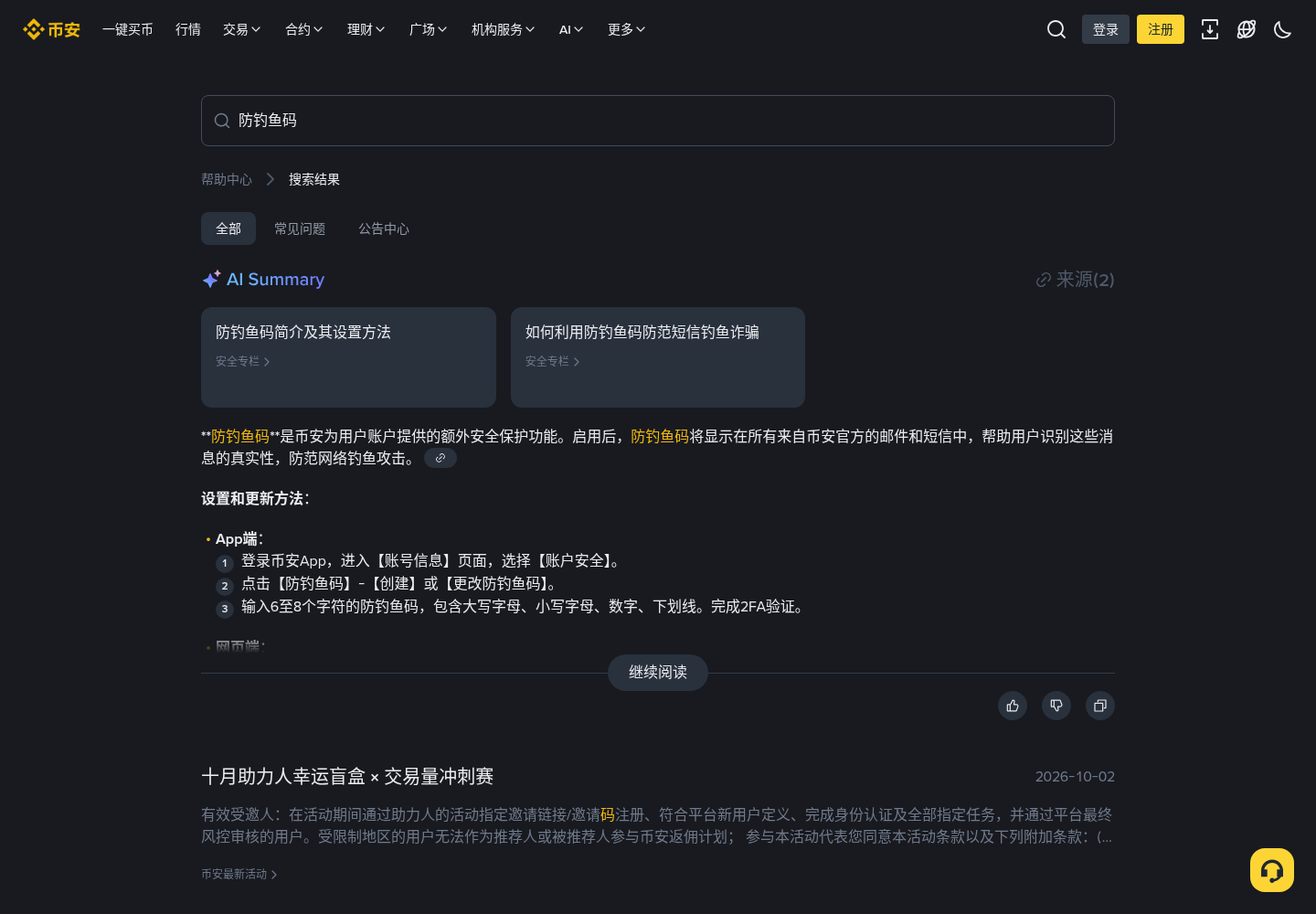Open 安全专栏 link under 防钓鱼码简介及其设置方法
1316x914 pixels.
pos(243,362)
